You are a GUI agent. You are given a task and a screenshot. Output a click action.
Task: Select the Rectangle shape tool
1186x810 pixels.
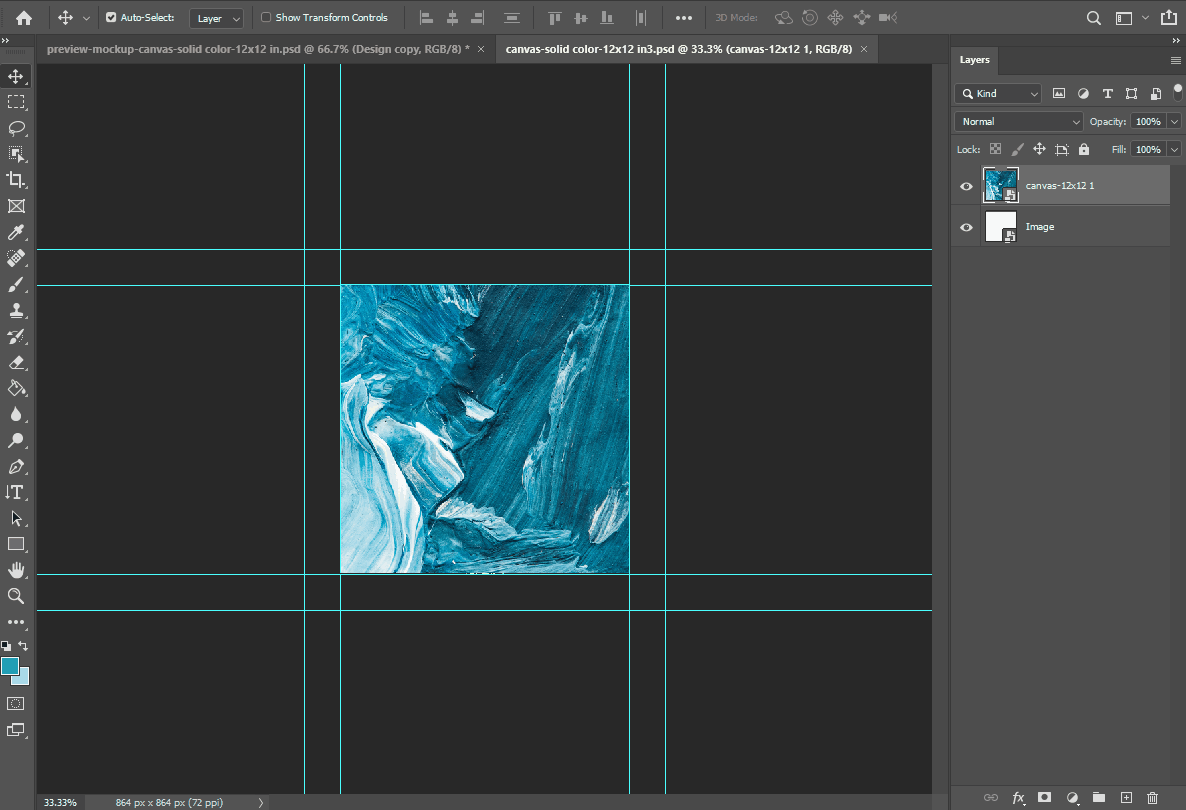tap(16, 545)
